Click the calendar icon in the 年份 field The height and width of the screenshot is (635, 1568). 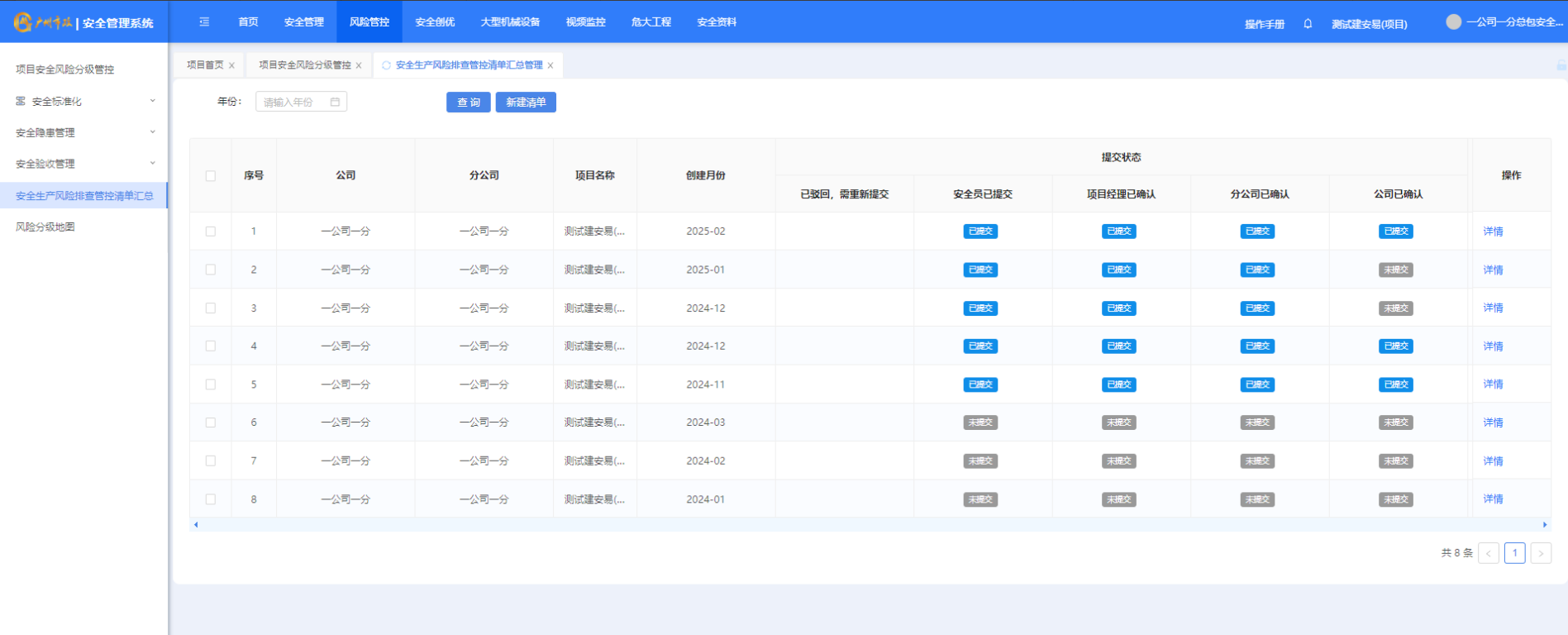click(x=335, y=103)
